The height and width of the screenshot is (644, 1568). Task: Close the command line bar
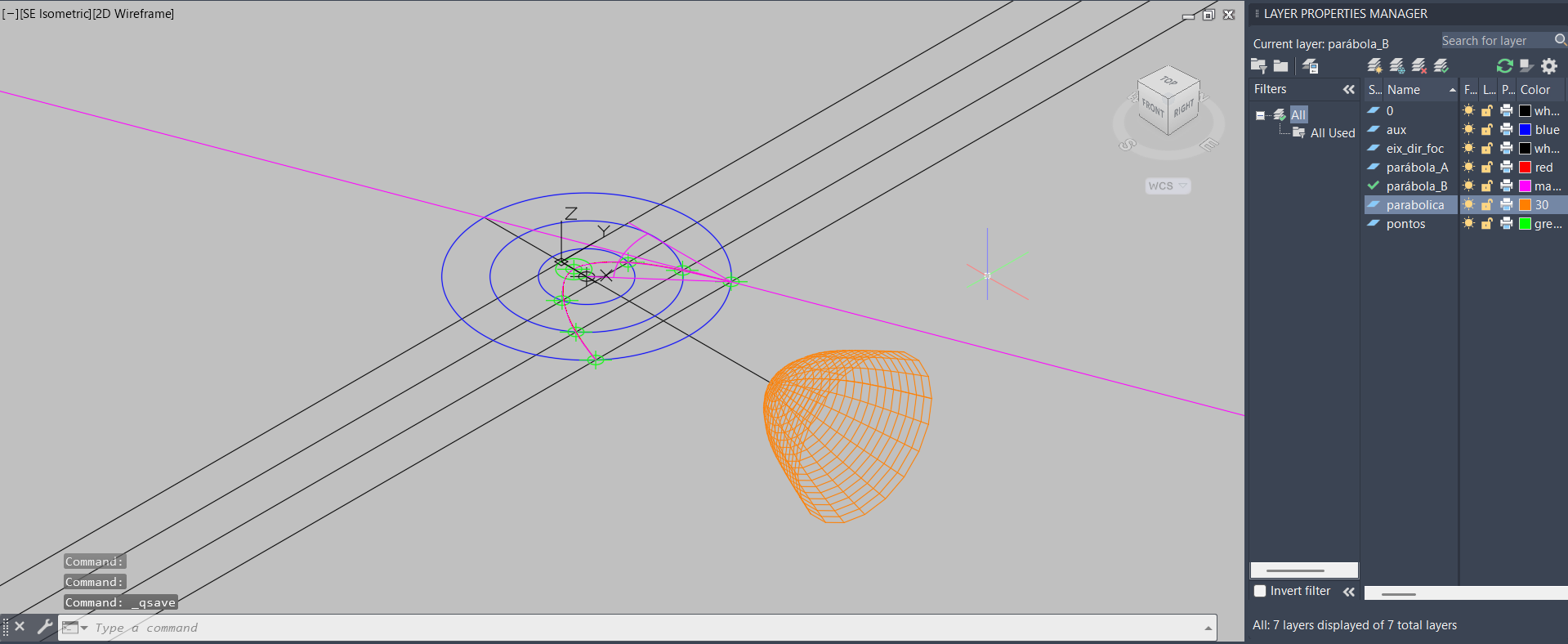pos(20,627)
